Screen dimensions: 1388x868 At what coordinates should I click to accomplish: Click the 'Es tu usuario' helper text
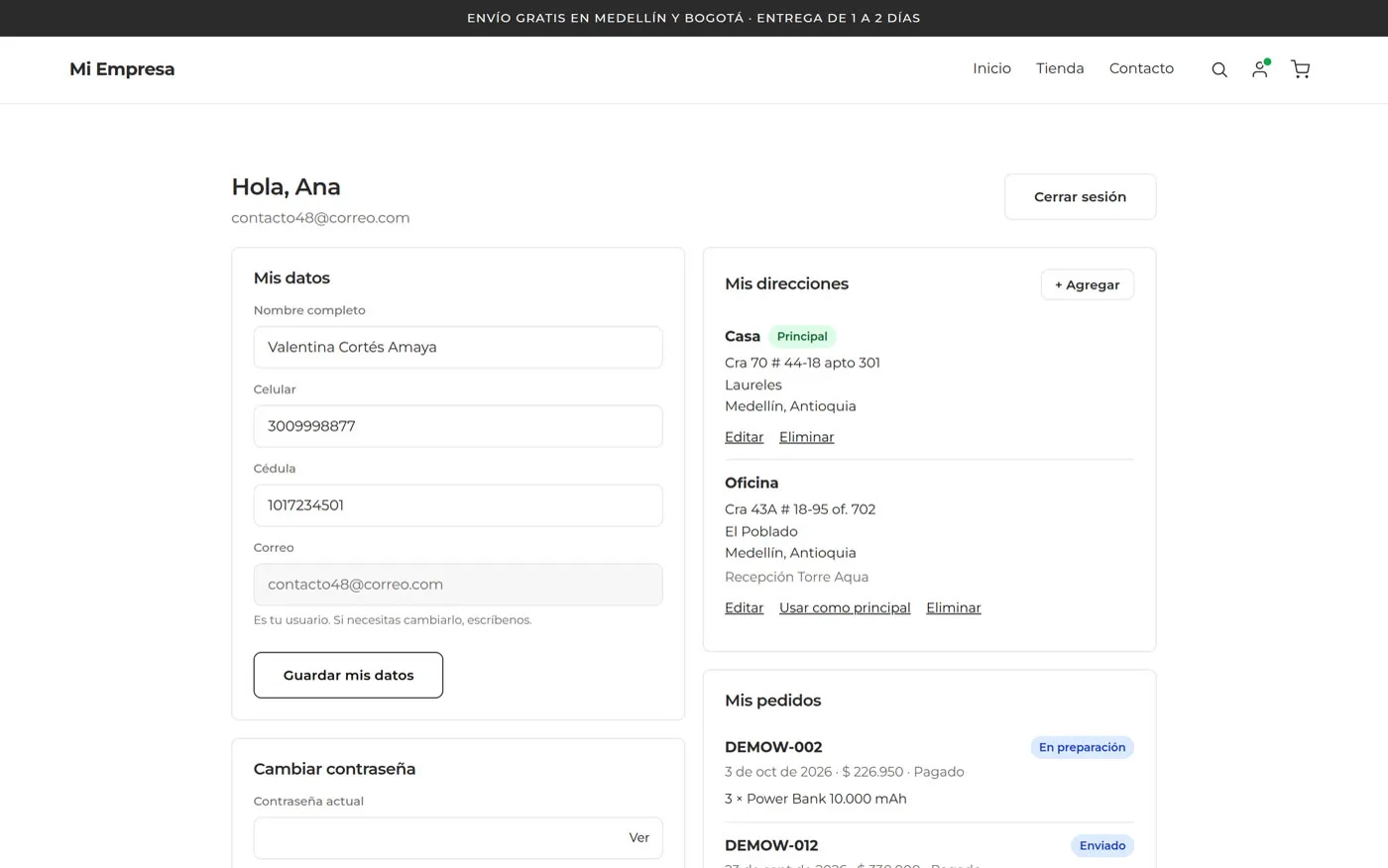coord(393,620)
